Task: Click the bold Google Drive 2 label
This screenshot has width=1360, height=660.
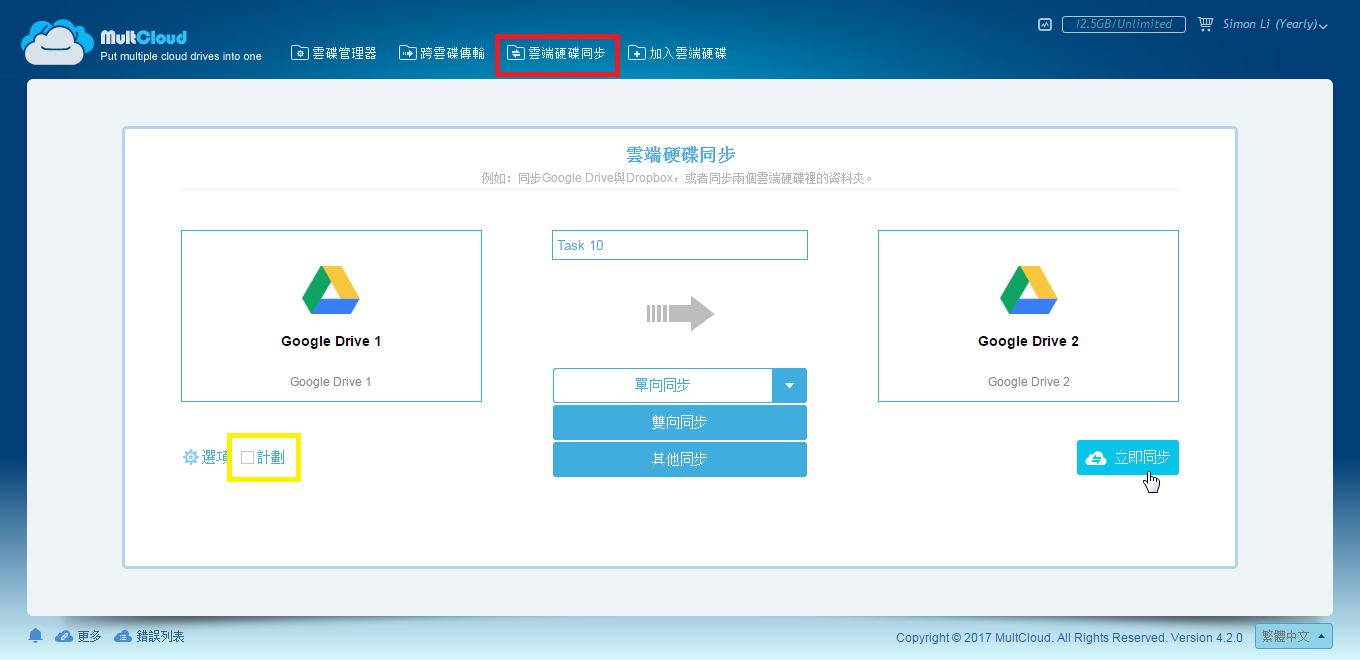Action: coord(1028,341)
